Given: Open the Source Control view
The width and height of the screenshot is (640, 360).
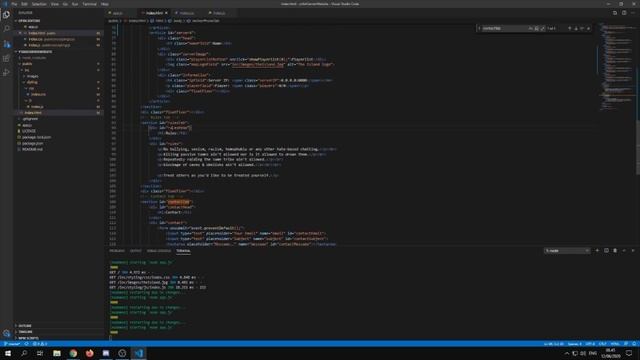Looking at the screenshot, I should tap(6, 44).
